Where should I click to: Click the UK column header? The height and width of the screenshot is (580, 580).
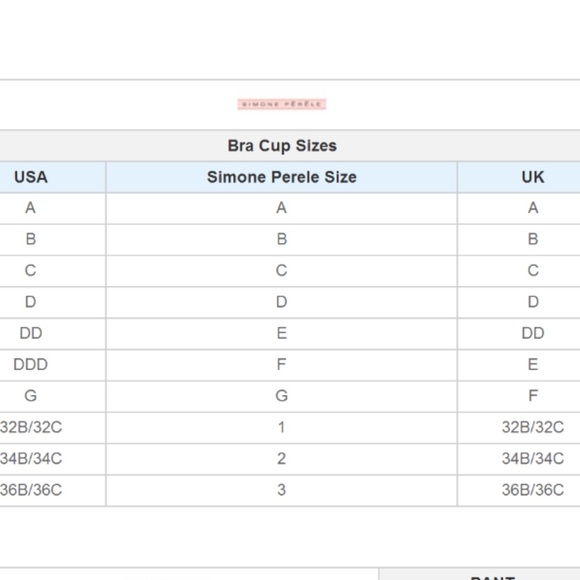pyautogui.click(x=533, y=177)
